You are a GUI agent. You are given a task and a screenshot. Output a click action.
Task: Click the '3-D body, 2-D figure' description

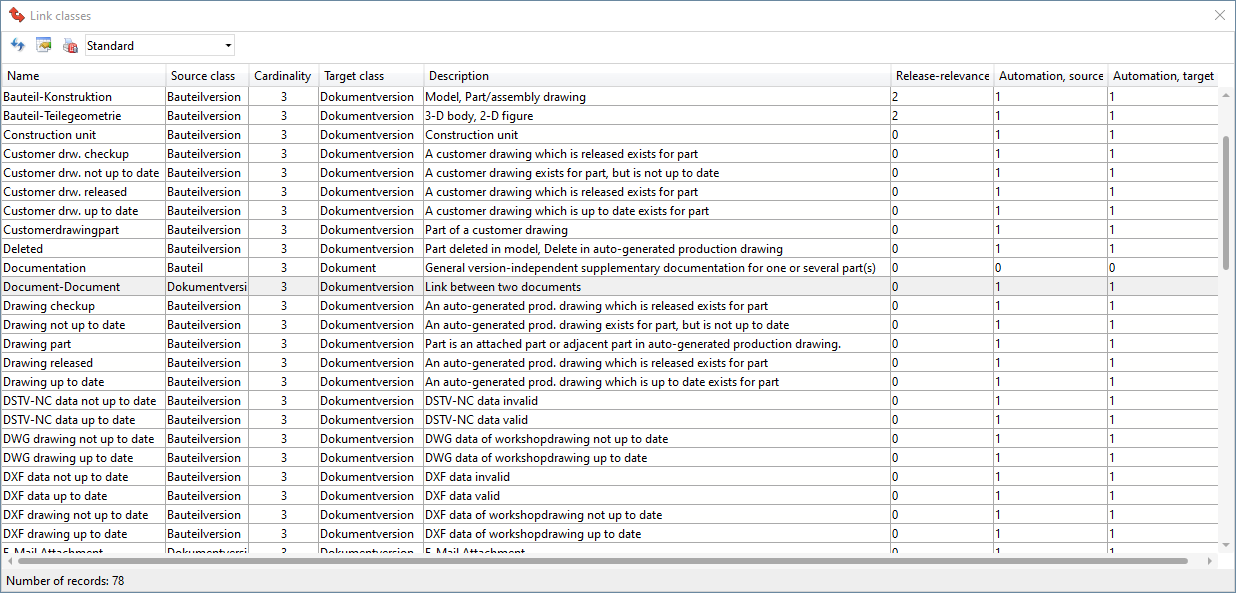coord(479,116)
